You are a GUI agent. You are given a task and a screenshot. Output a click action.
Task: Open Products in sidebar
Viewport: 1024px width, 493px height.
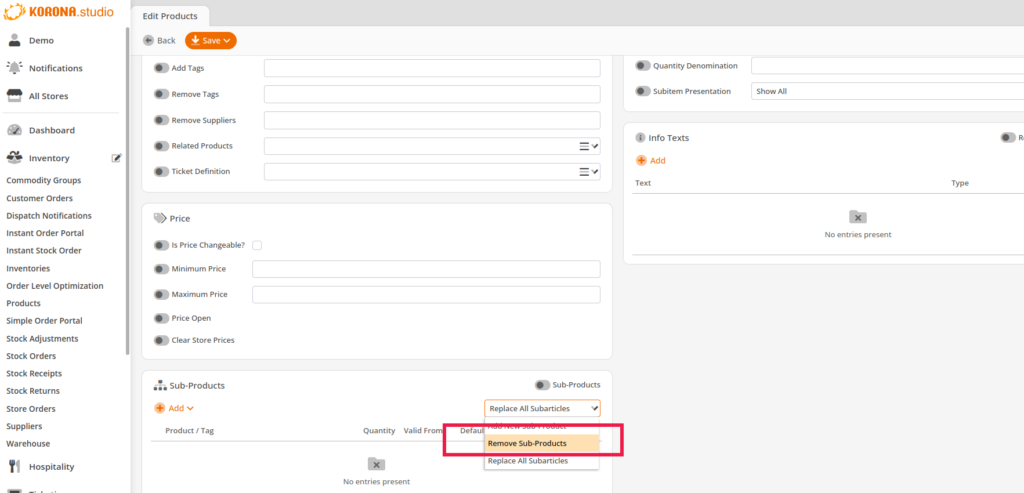point(24,304)
